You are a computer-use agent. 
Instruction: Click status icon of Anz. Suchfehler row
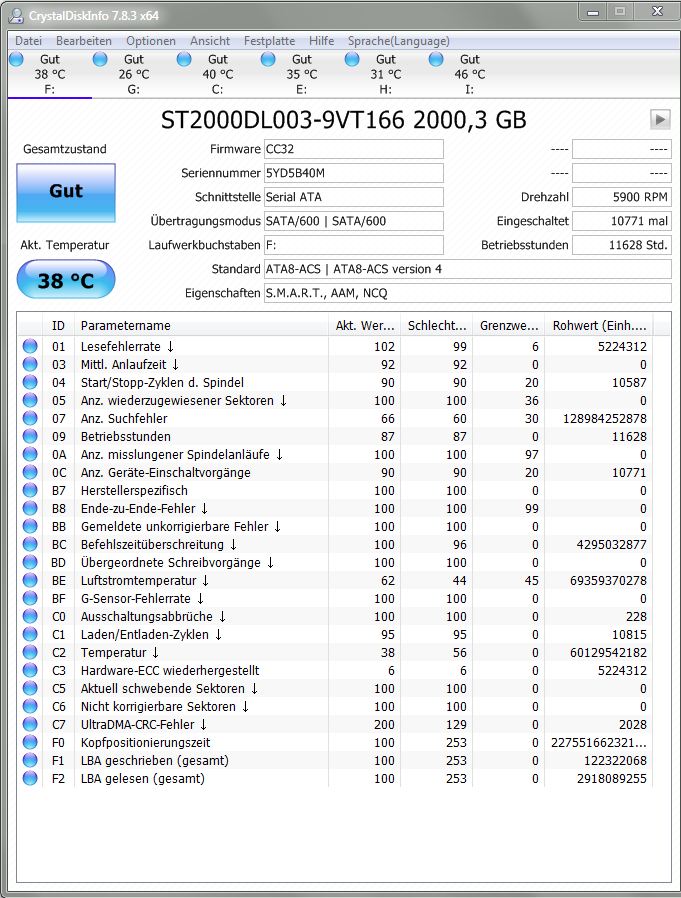point(30,418)
